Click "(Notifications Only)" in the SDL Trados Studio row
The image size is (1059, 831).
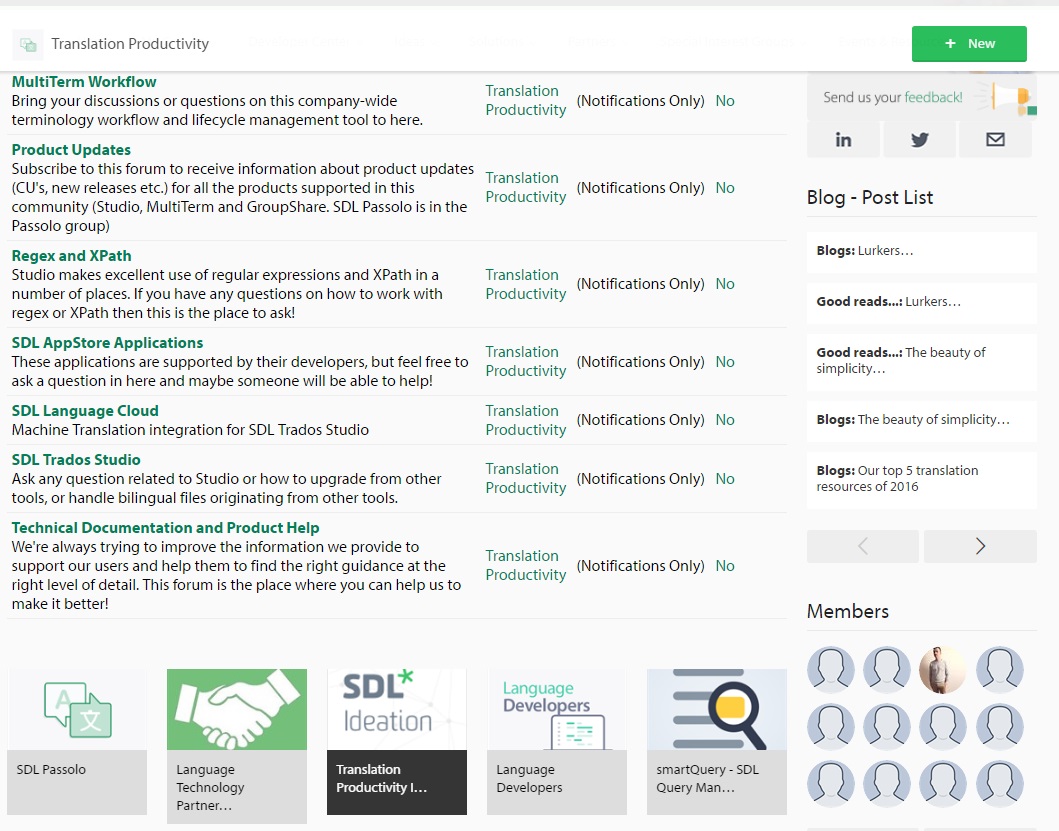point(640,479)
